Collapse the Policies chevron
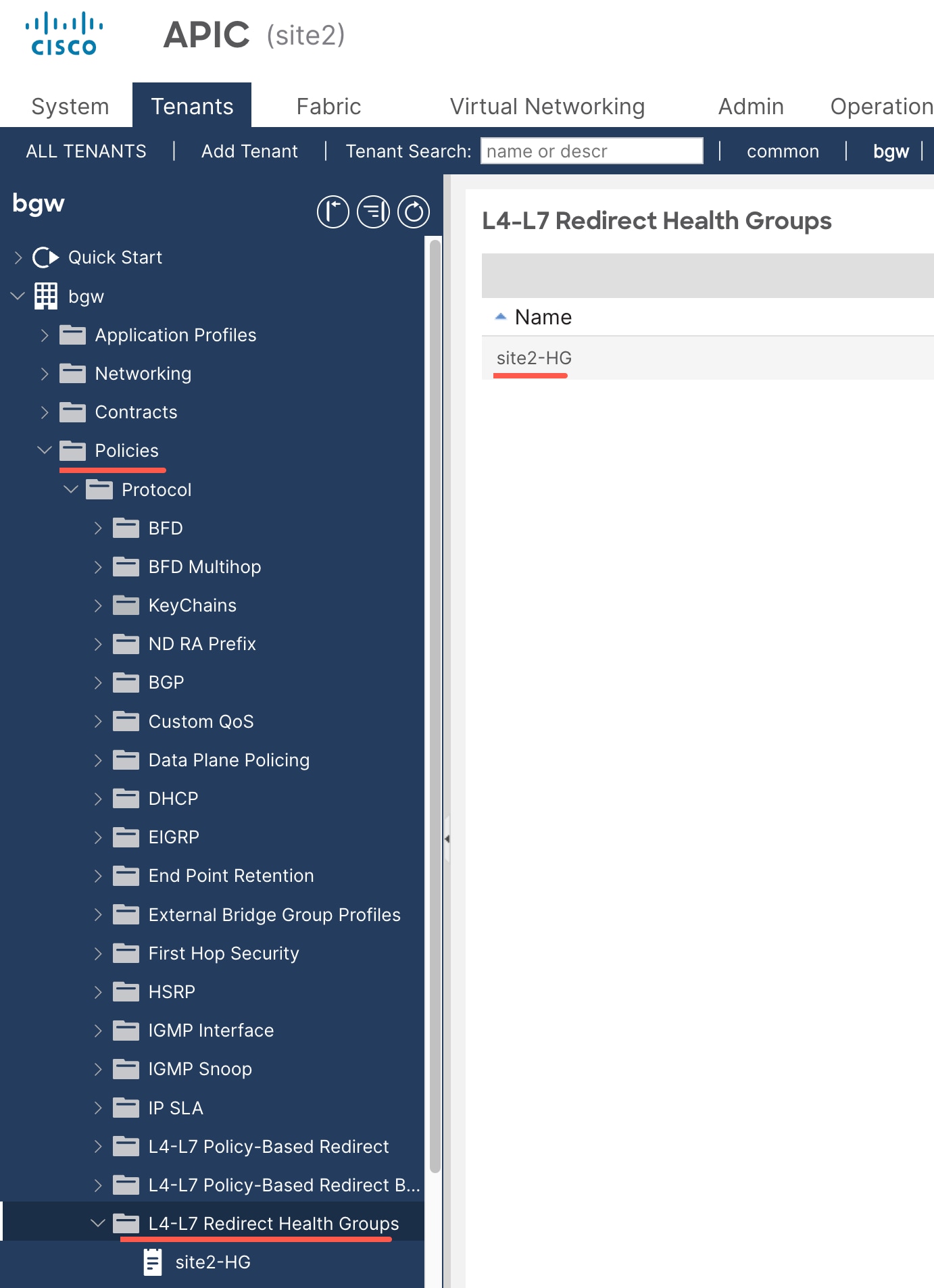 click(45, 450)
